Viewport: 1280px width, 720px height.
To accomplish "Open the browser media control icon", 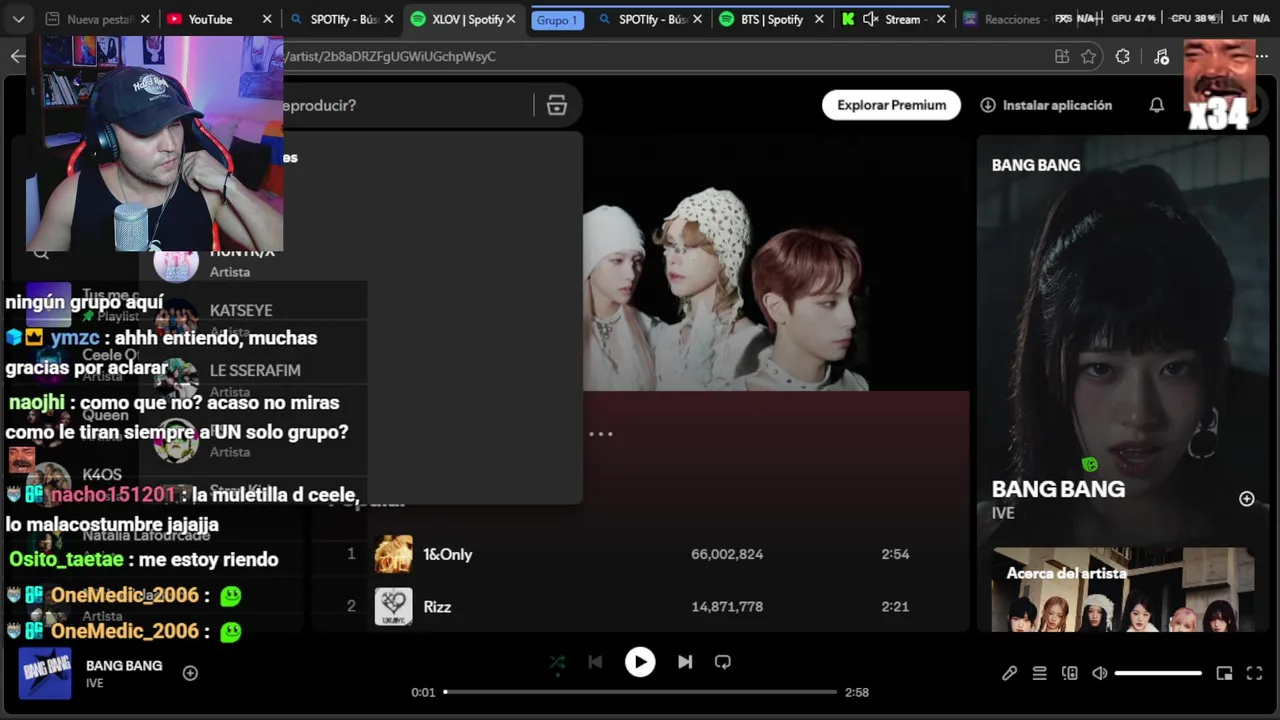I will pos(1161,57).
